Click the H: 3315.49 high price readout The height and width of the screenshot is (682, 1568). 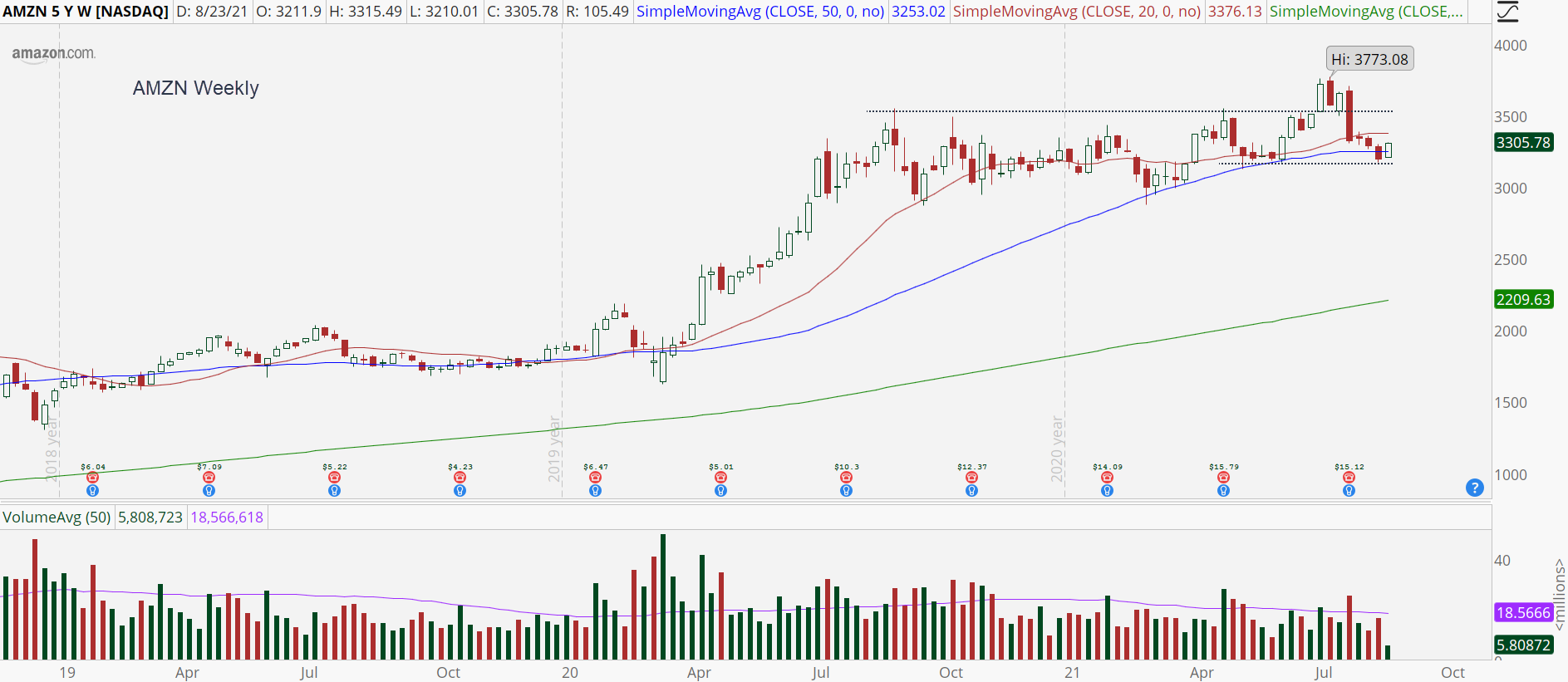[x=366, y=12]
